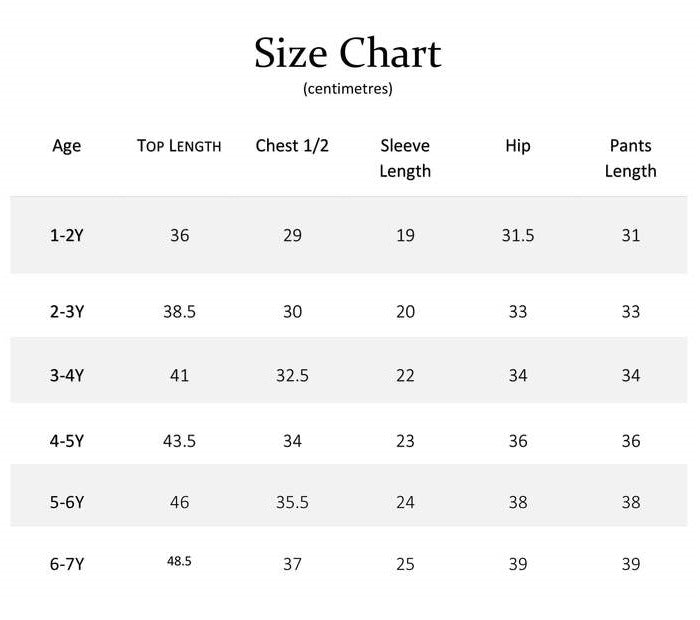The image size is (700, 620).
Task: Select the 3-4Y age row label
Action: coord(67,376)
